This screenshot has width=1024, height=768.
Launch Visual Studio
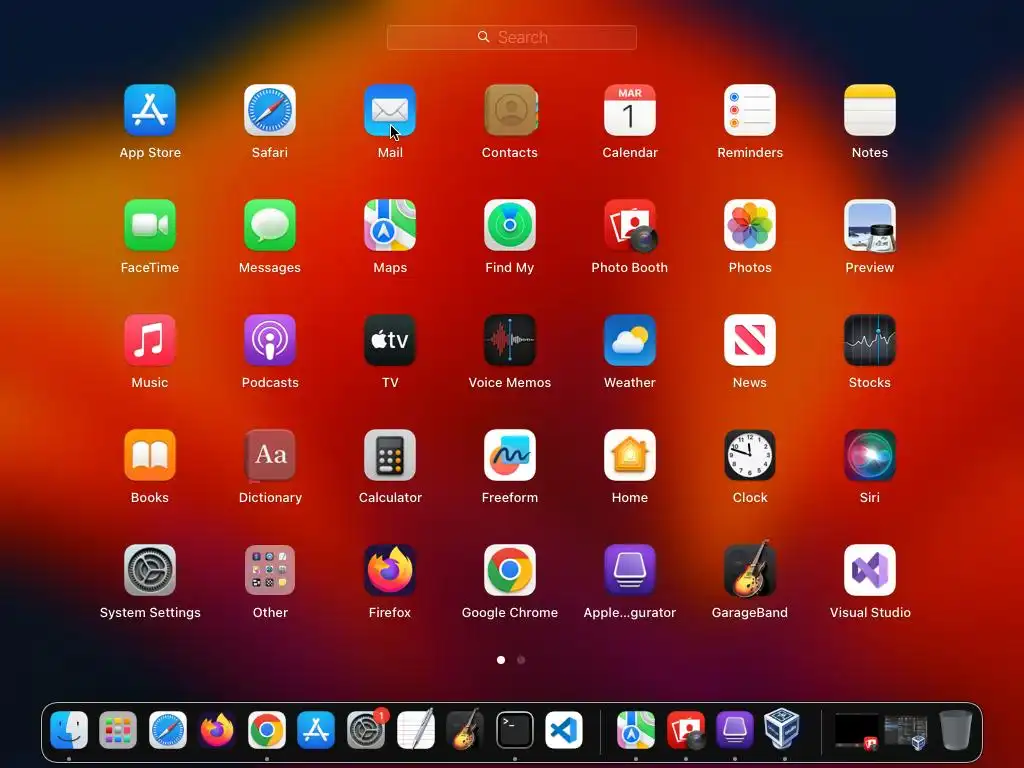(870, 570)
